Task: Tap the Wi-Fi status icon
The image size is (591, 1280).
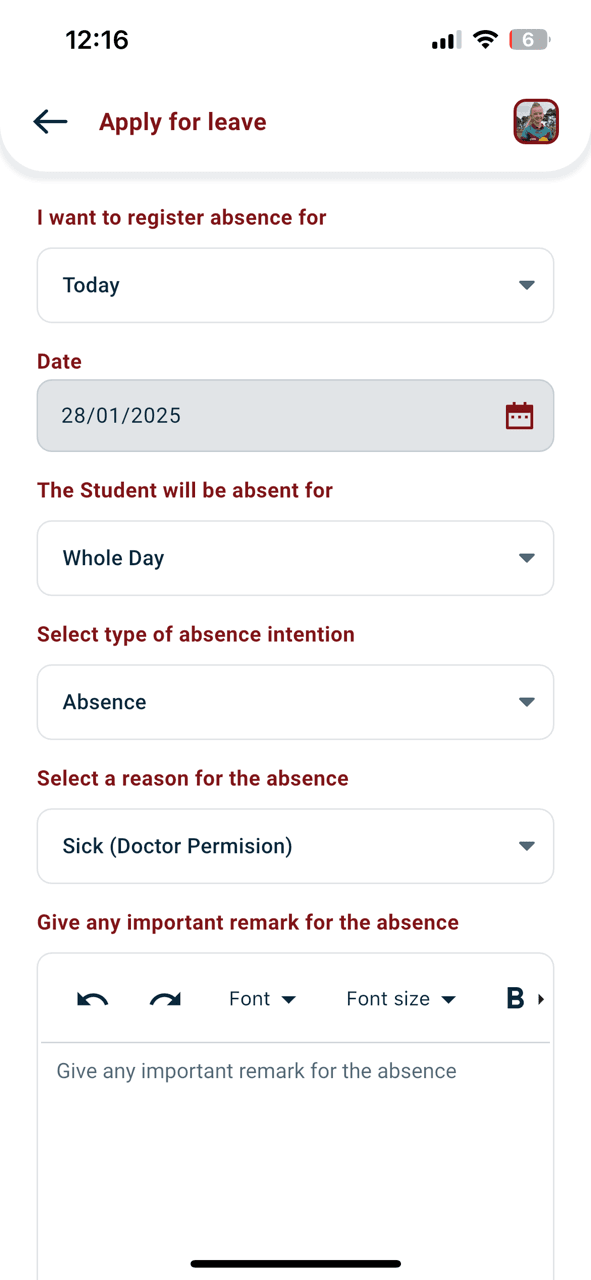Action: [x=485, y=40]
